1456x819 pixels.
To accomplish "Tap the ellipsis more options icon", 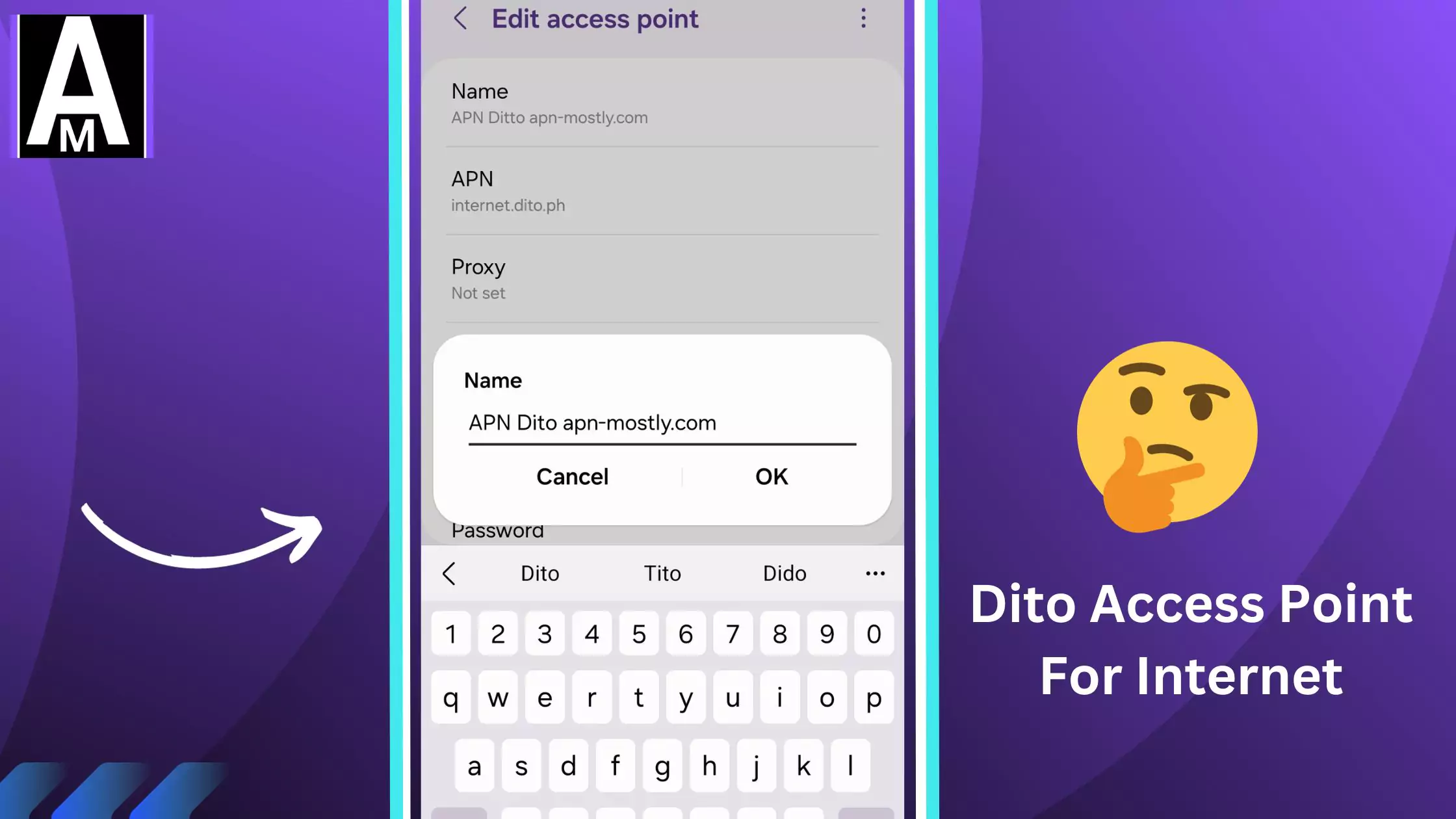I will pos(863,17).
